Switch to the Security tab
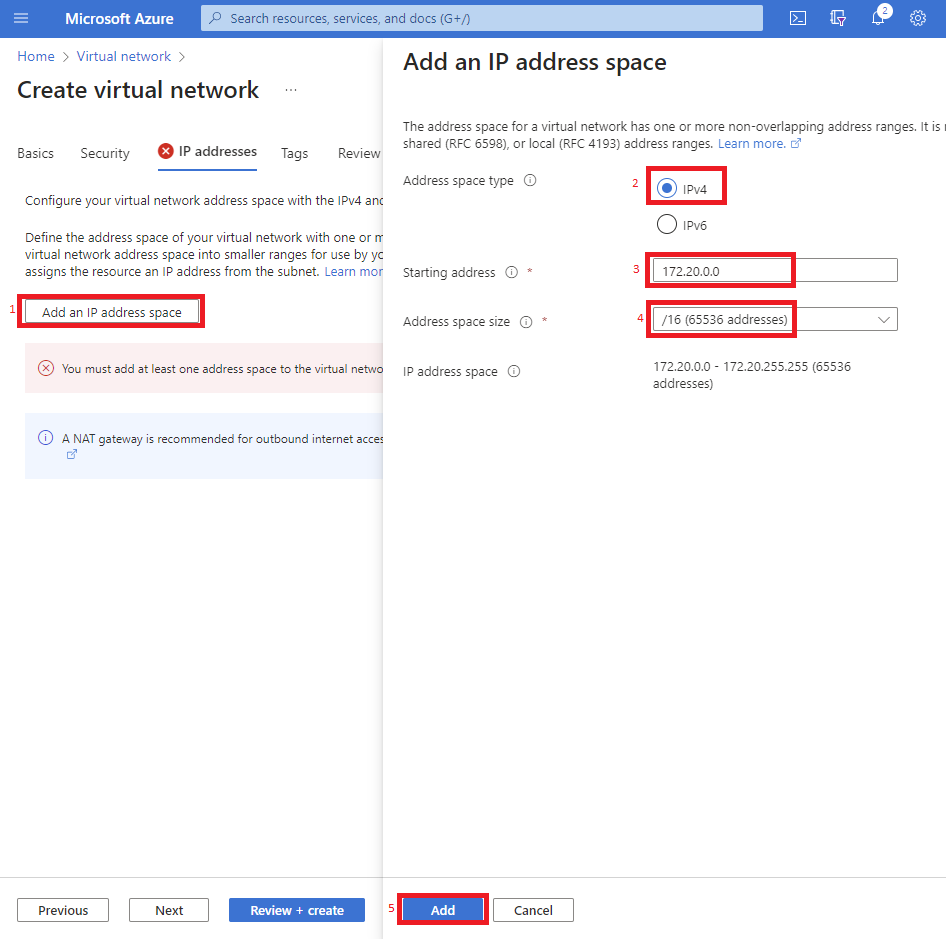Image resolution: width=946 pixels, height=939 pixels. (104, 153)
